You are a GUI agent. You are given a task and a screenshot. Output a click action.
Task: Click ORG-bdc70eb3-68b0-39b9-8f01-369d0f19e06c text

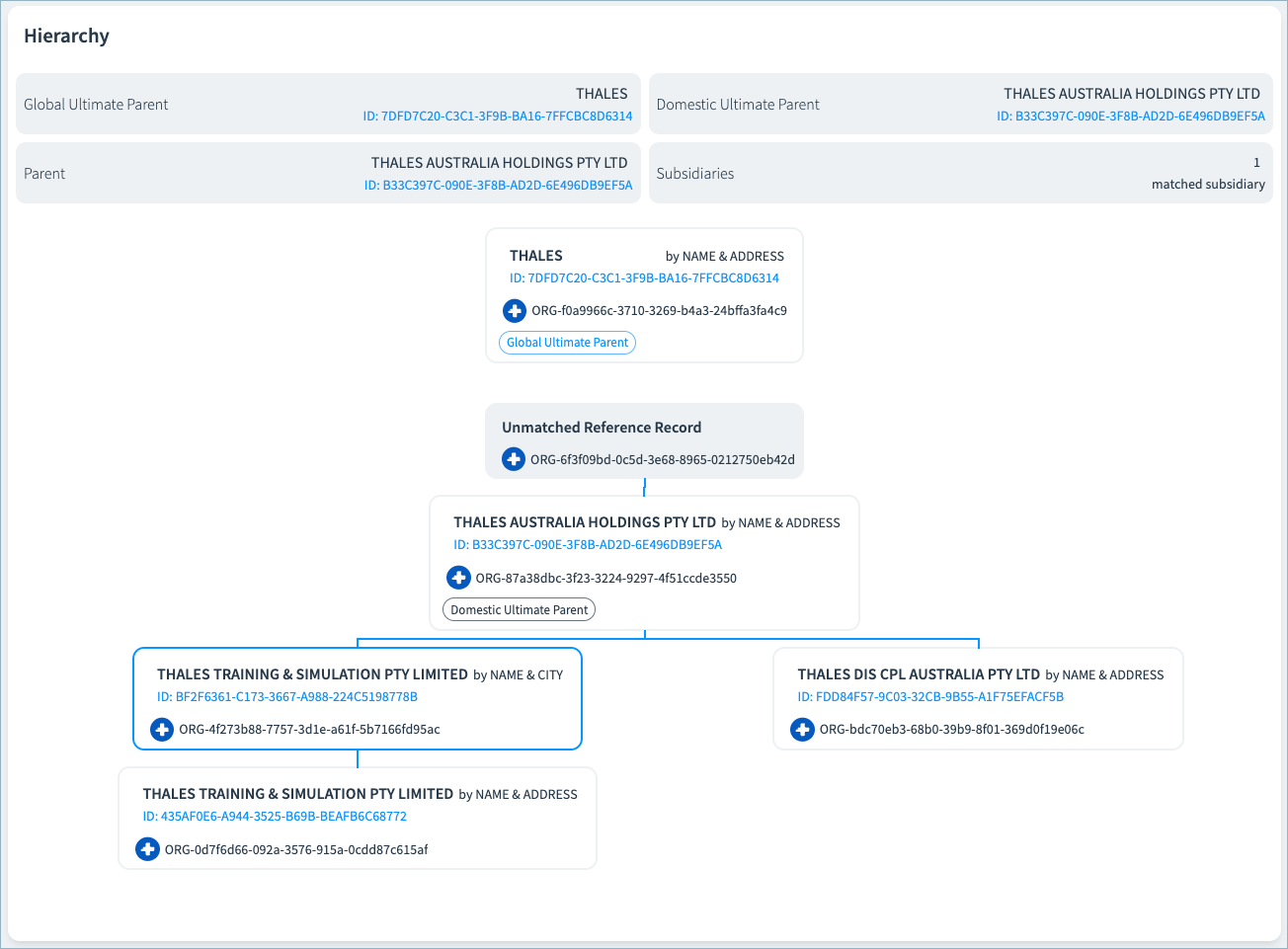(x=952, y=730)
